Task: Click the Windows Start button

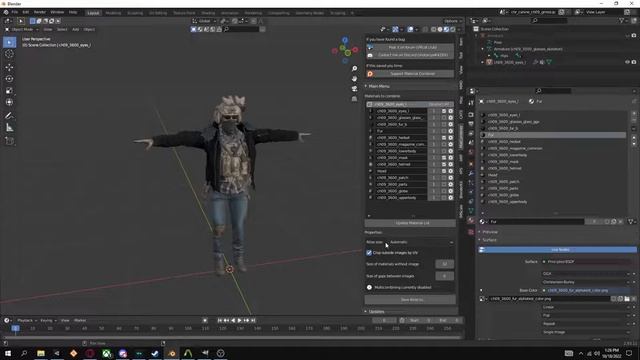Action: (x=8, y=353)
